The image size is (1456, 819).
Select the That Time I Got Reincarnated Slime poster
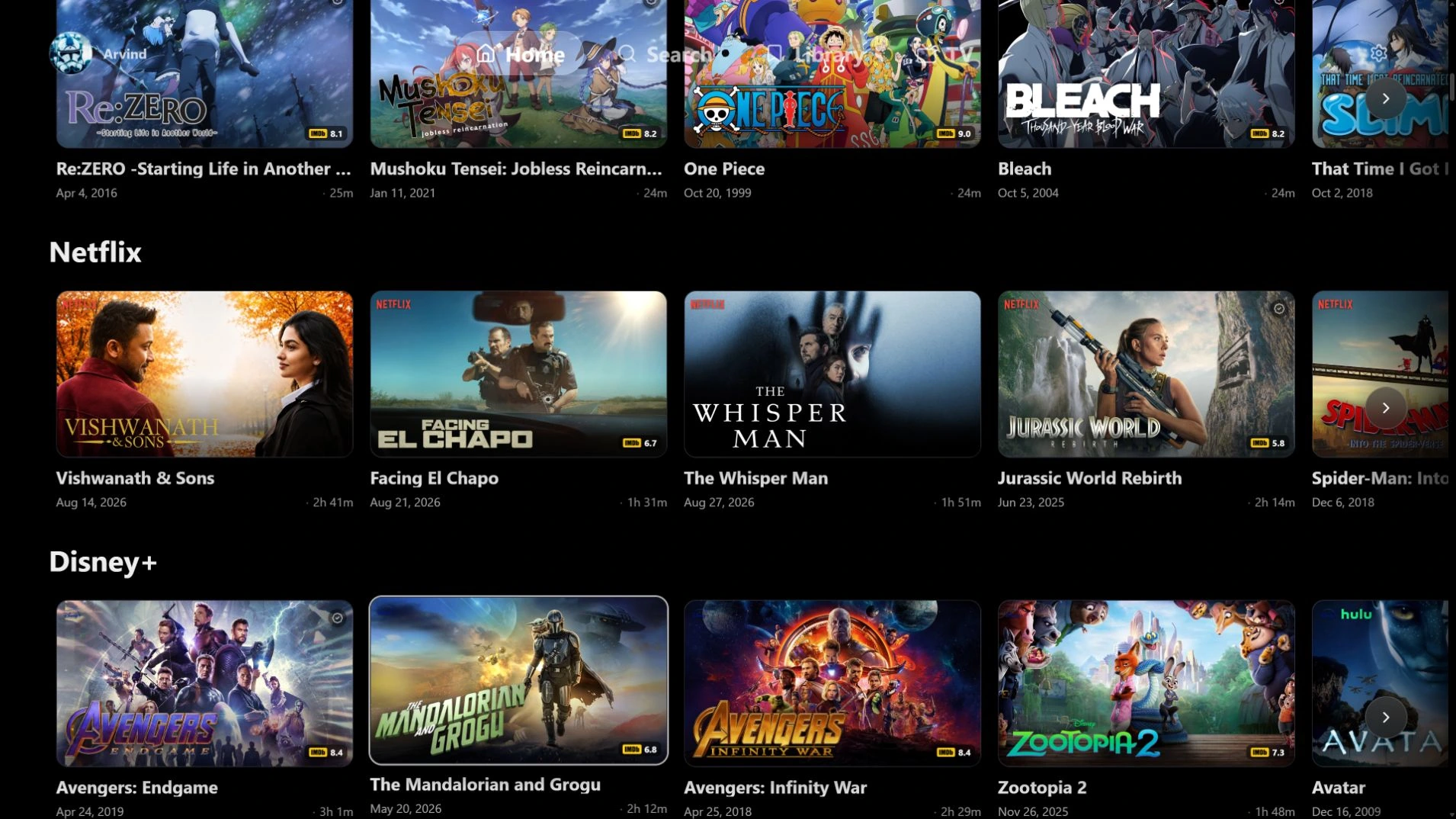tap(1380, 73)
